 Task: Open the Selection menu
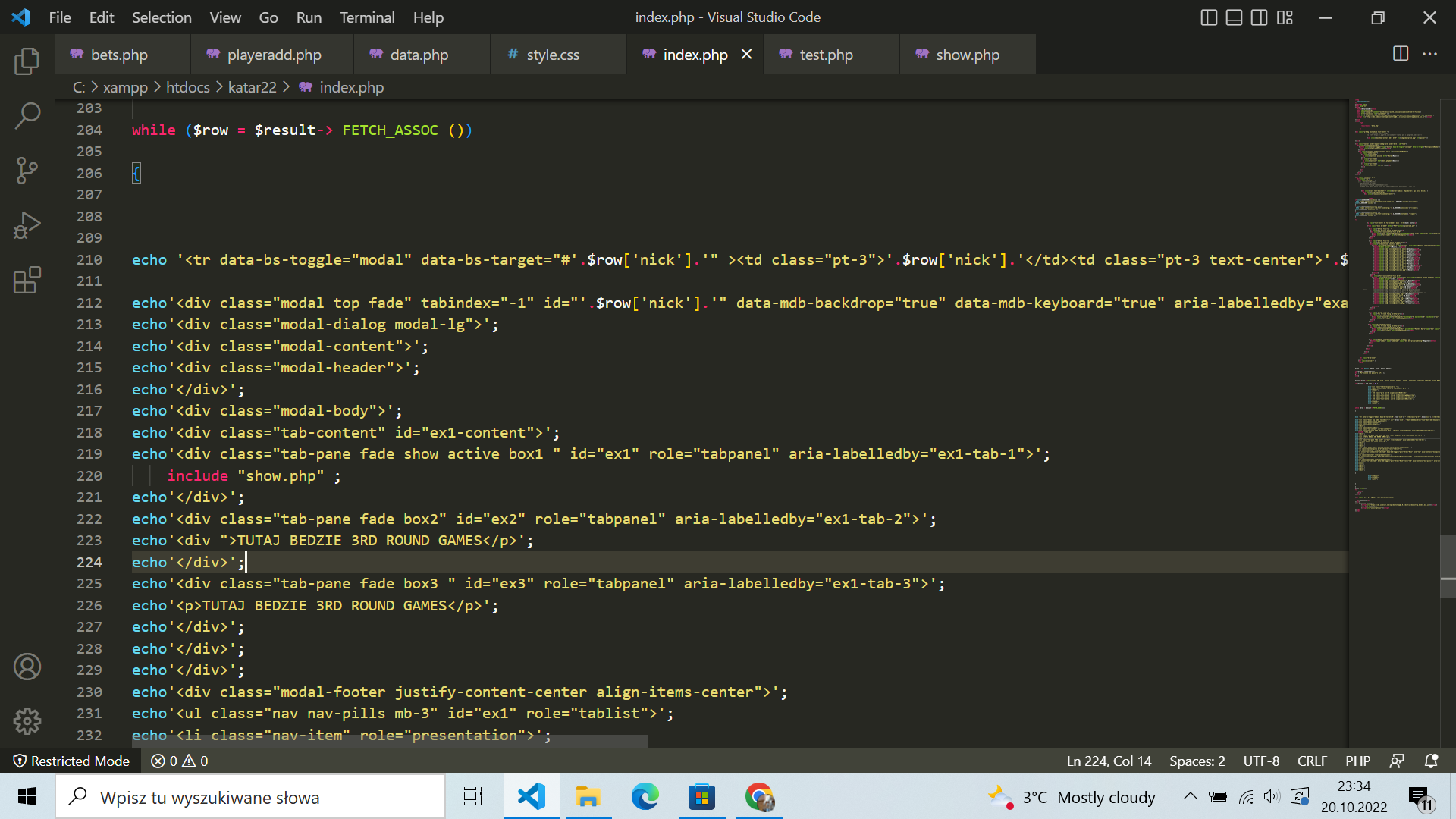[162, 17]
